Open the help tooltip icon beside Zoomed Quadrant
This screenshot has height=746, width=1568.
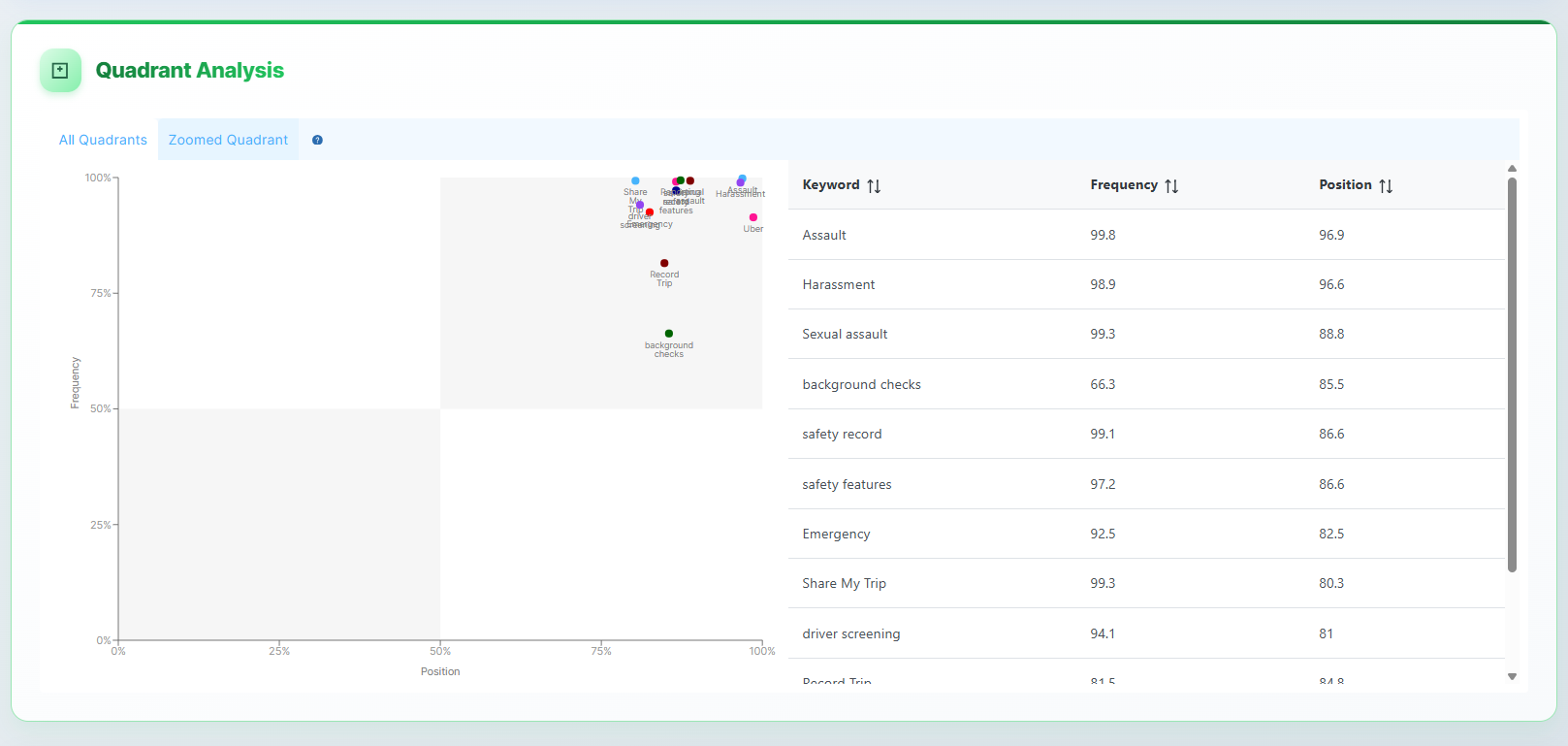click(317, 141)
